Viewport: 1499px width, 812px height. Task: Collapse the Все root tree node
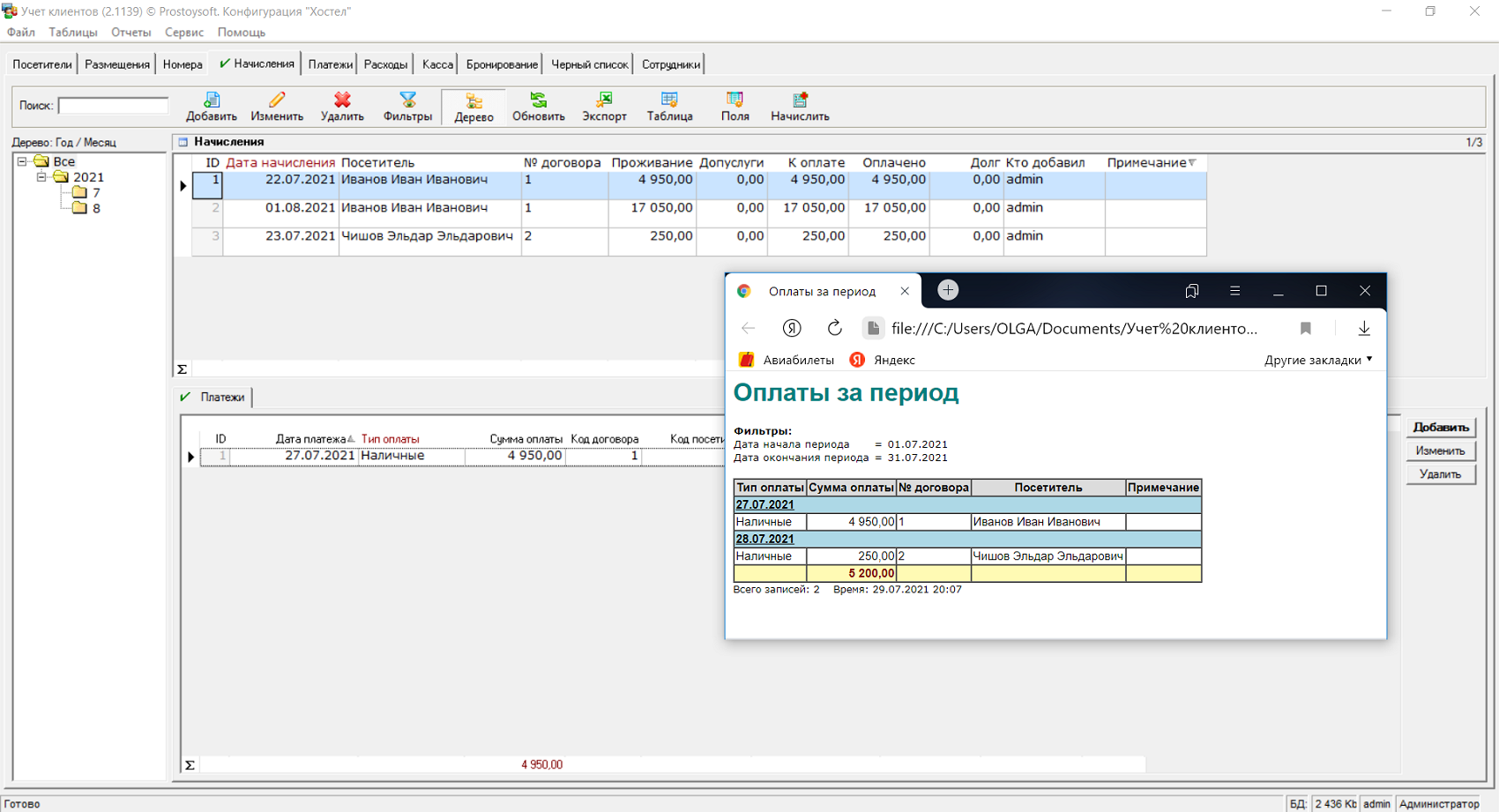point(22,161)
